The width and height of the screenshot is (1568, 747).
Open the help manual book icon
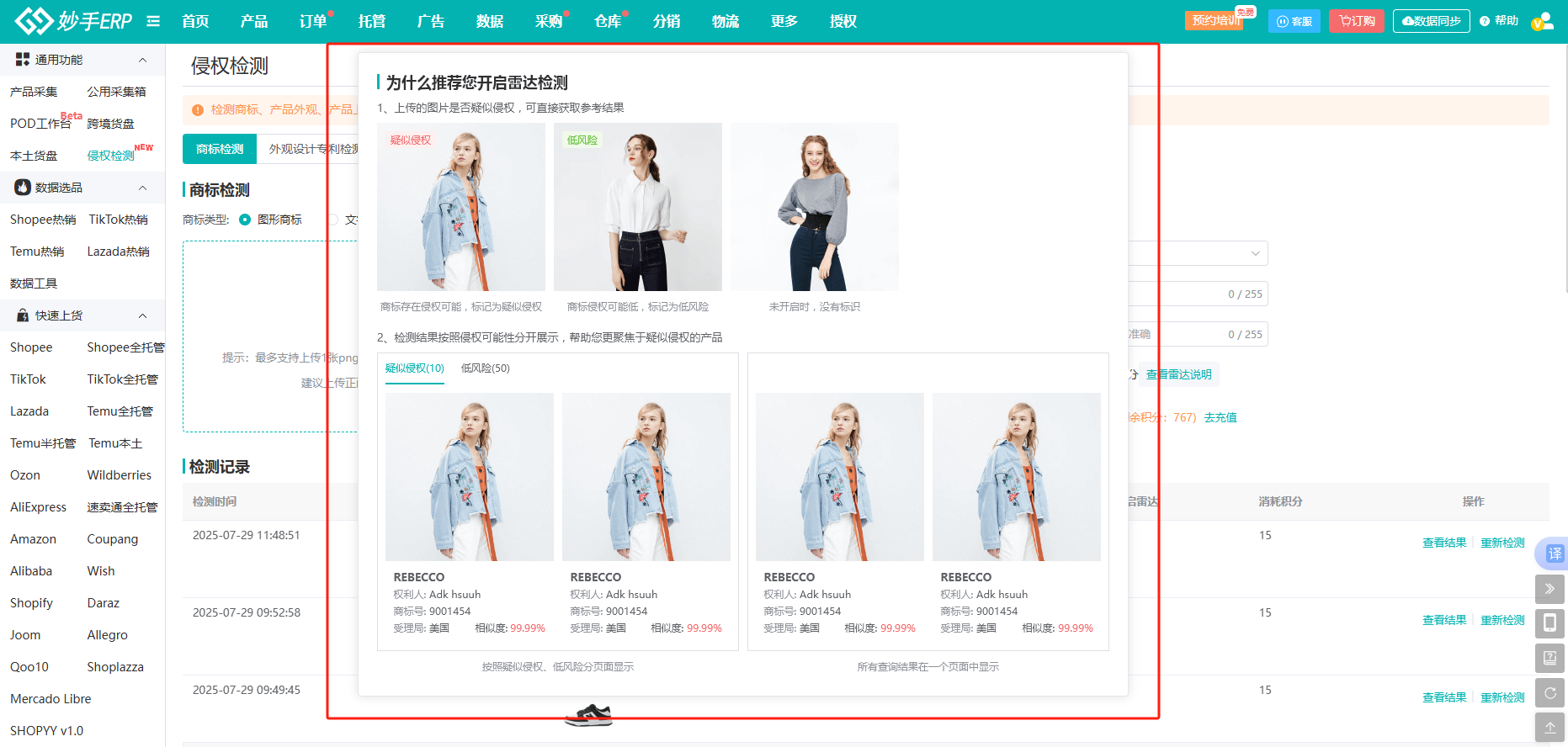point(1549,658)
